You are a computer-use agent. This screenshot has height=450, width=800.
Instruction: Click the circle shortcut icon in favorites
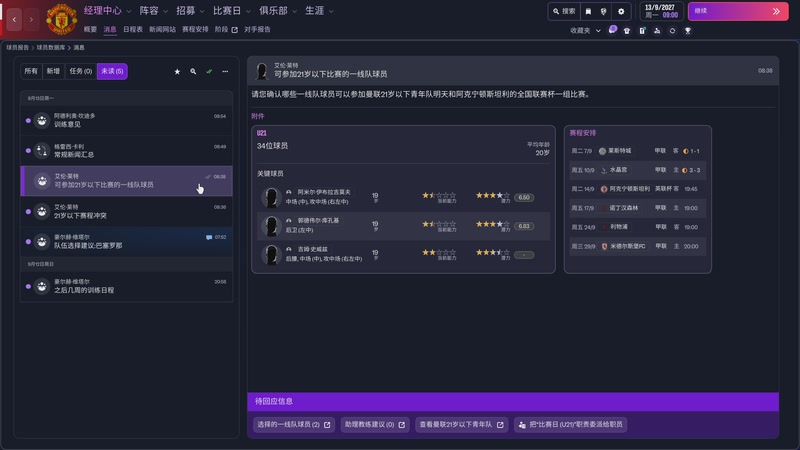672,31
